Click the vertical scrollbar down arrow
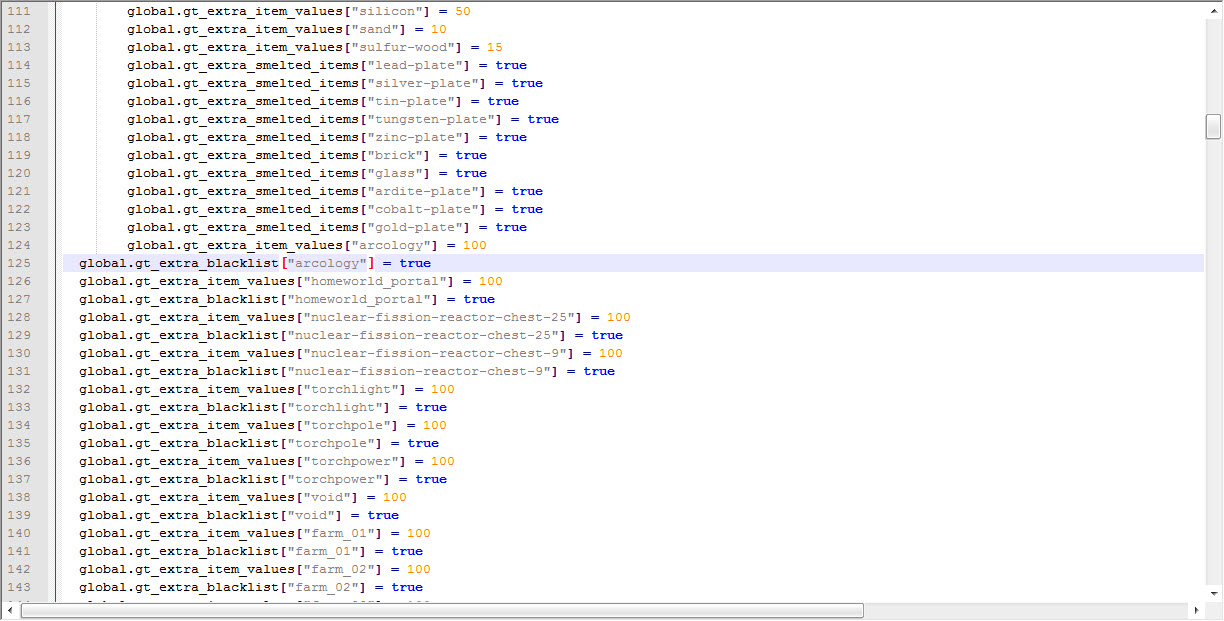The height and width of the screenshot is (621, 1224). pos(1213,594)
